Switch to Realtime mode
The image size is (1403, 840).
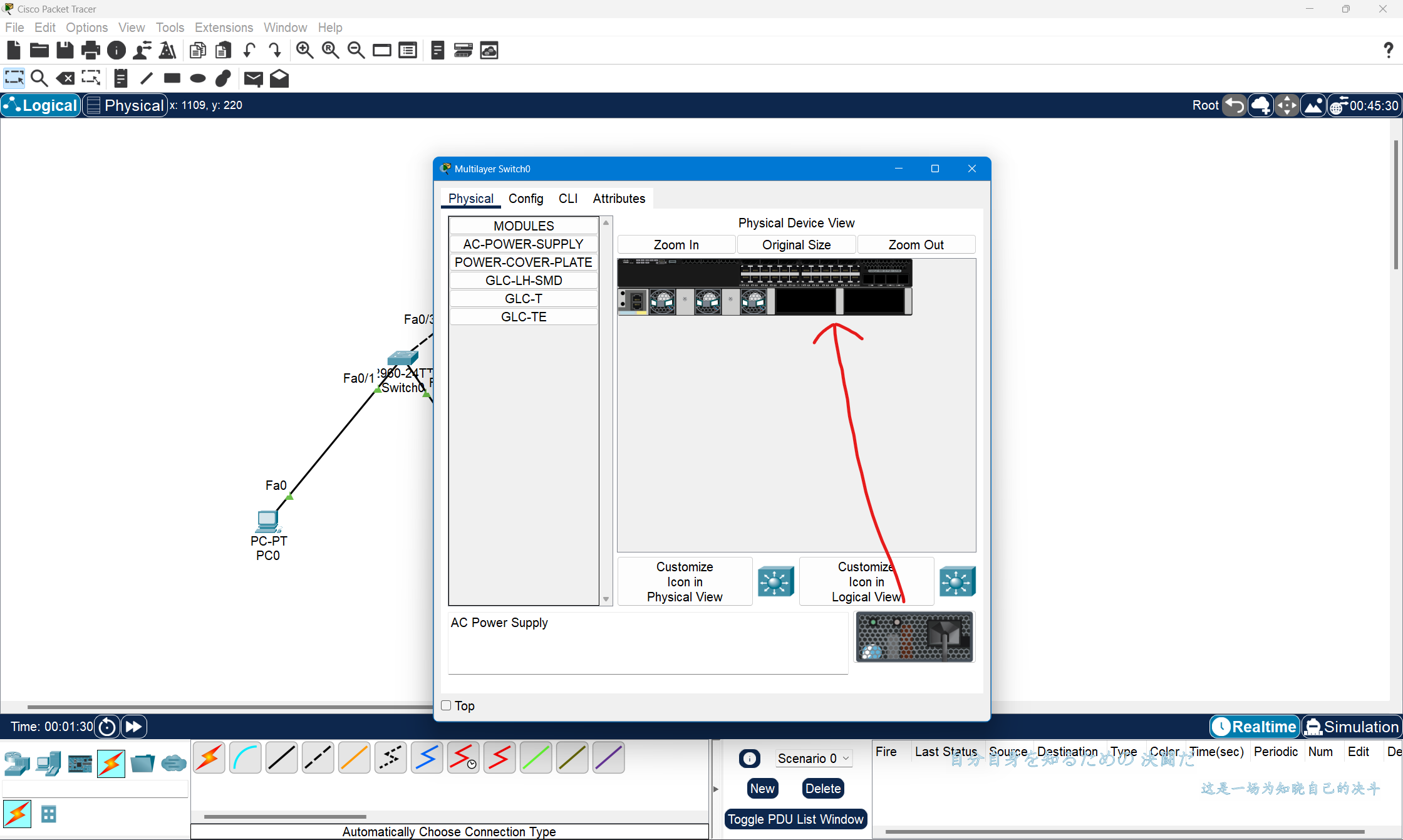[x=1255, y=727]
